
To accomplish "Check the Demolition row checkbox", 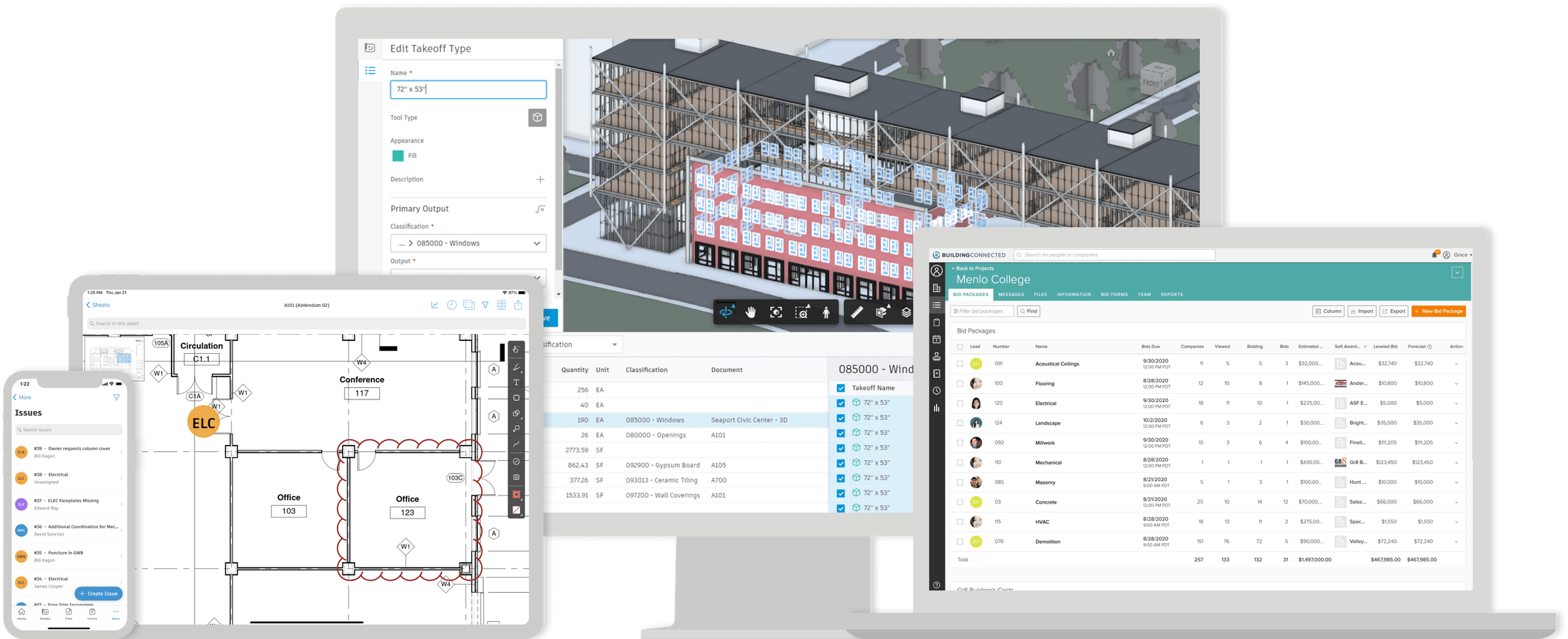I will coord(960,542).
